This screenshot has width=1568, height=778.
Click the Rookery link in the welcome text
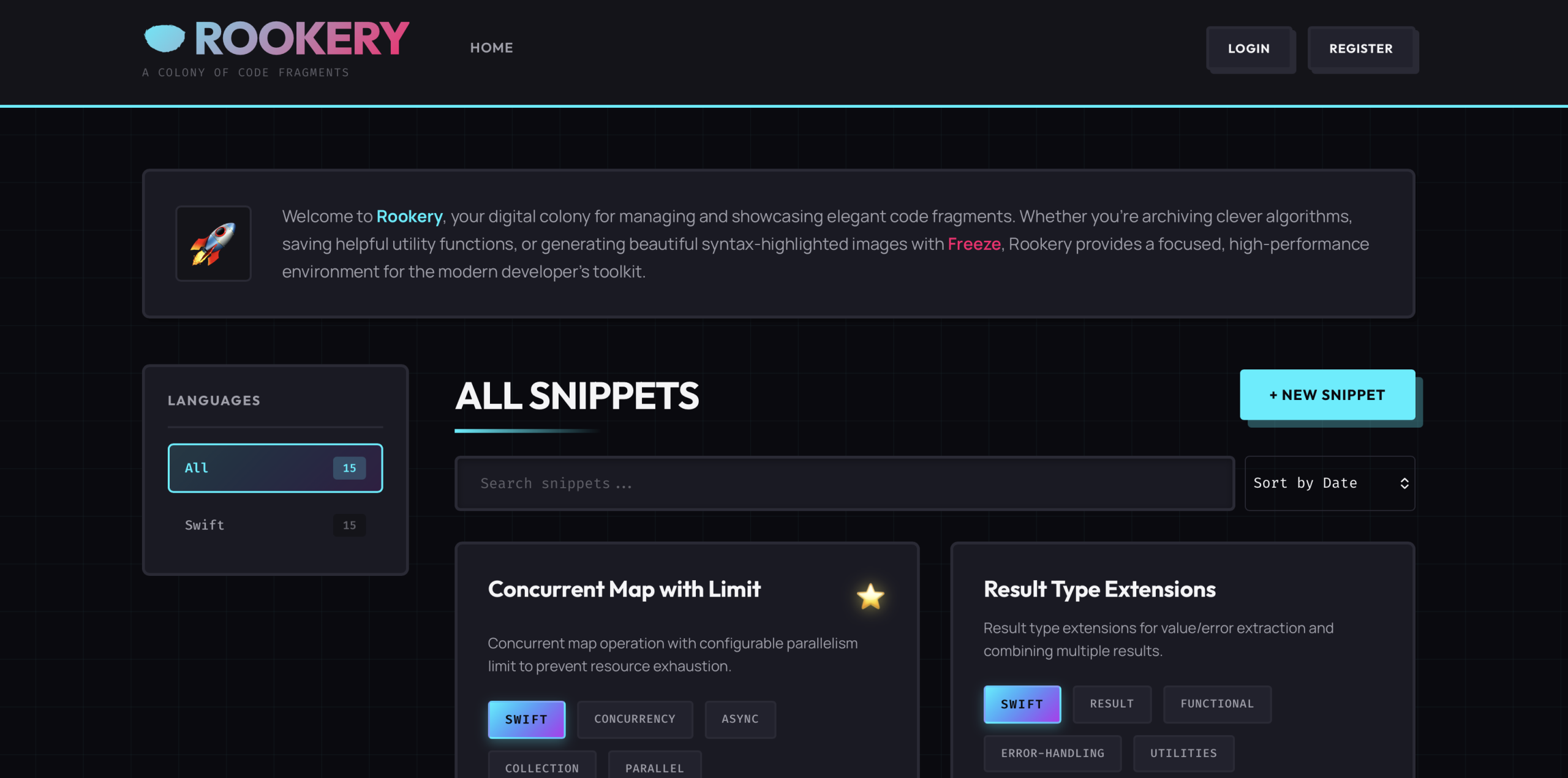click(x=409, y=216)
